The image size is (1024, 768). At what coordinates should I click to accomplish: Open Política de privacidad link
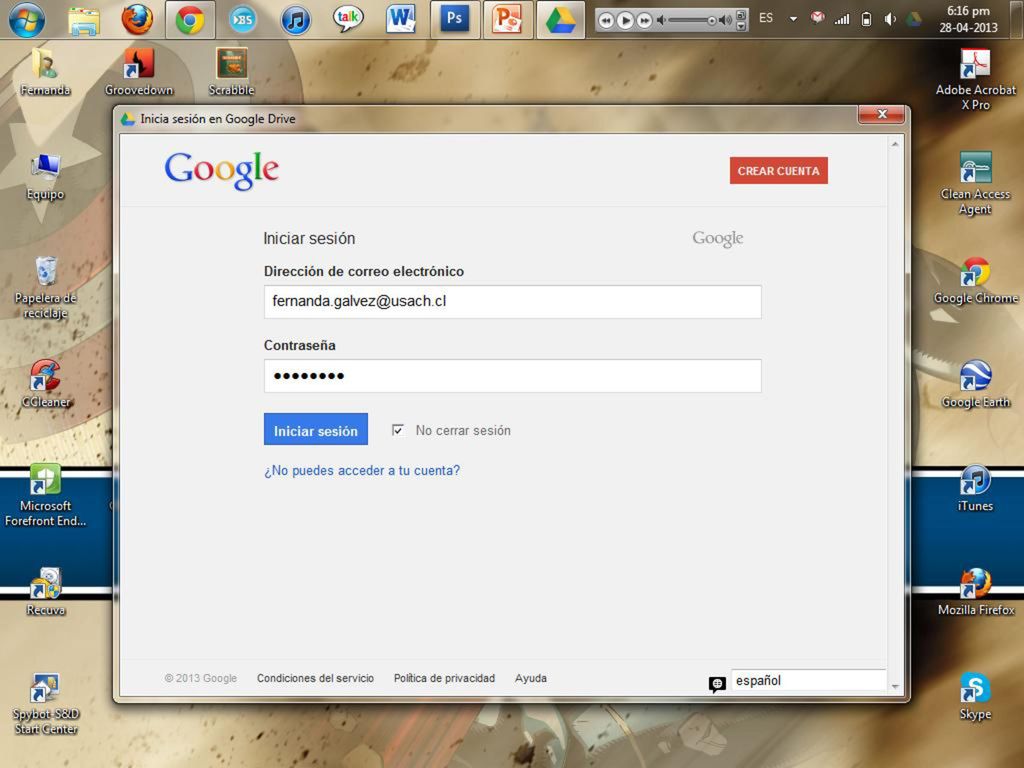pyautogui.click(x=444, y=678)
